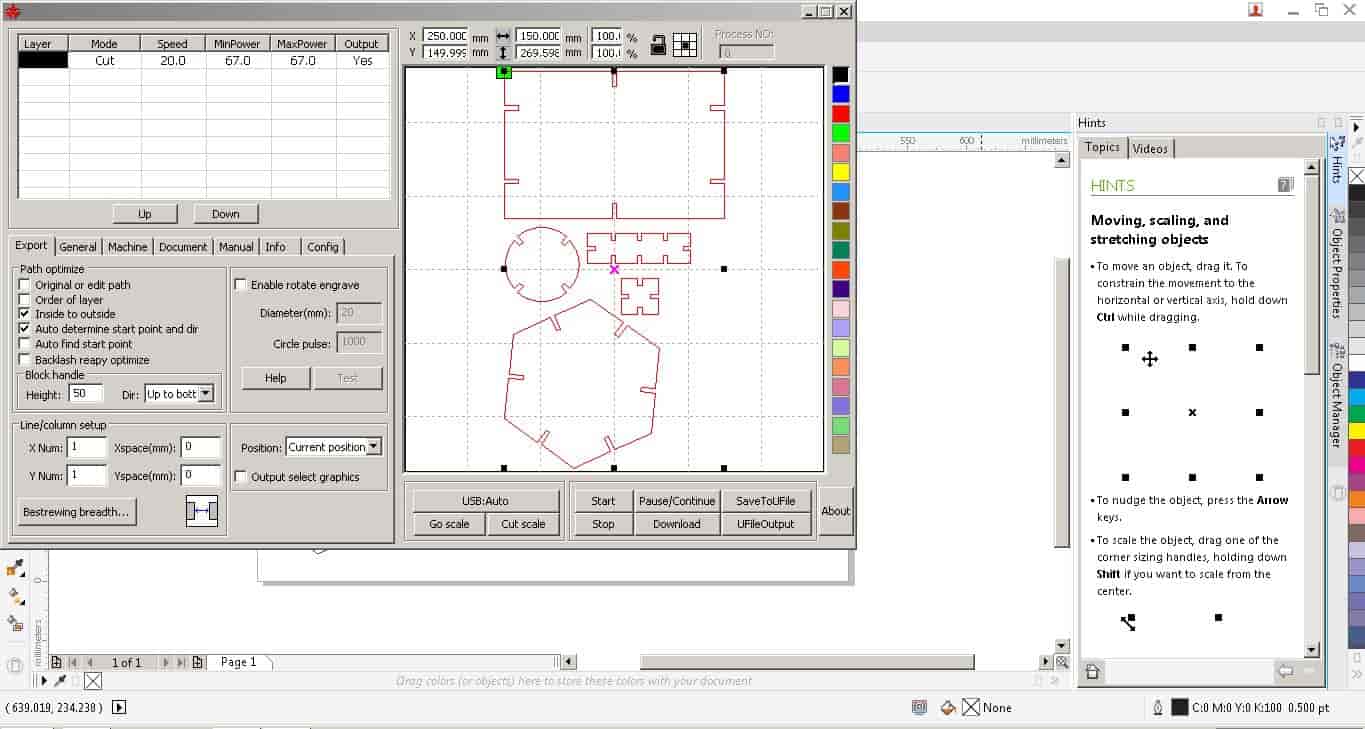1365x729 pixels.
Task: Click the no-color X box in document palette
Action: coord(93,681)
